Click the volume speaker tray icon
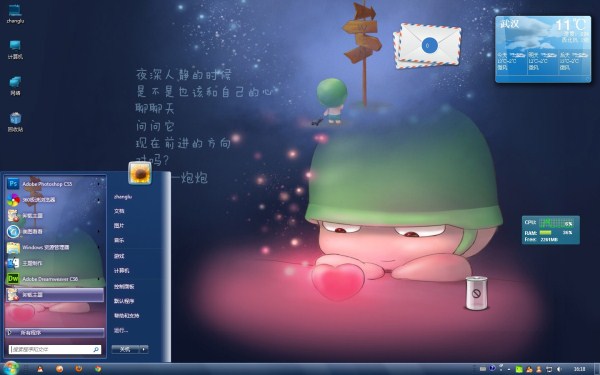The width and height of the screenshot is (600, 375). [x=558, y=369]
